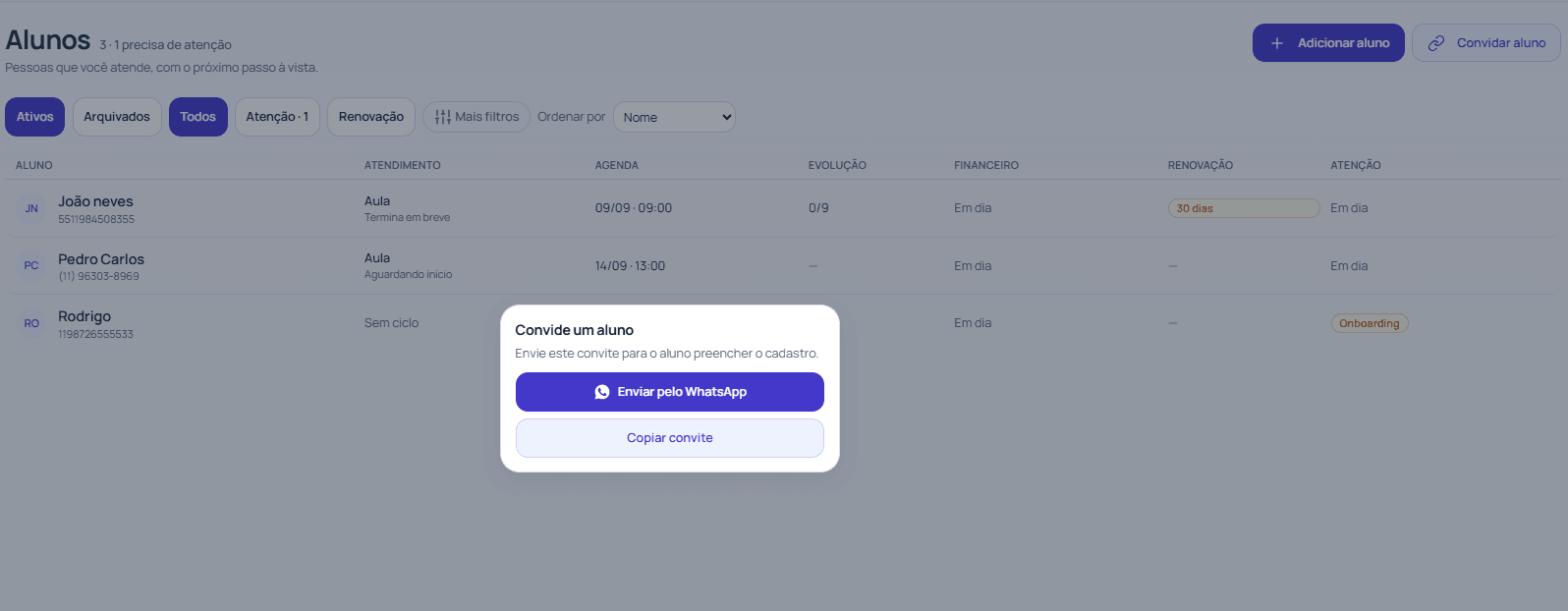Image resolution: width=1568 pixels, height=611 pixels.
Task: Click the Onboarding badge for Rodrigo
Action: coord(1370,323)
